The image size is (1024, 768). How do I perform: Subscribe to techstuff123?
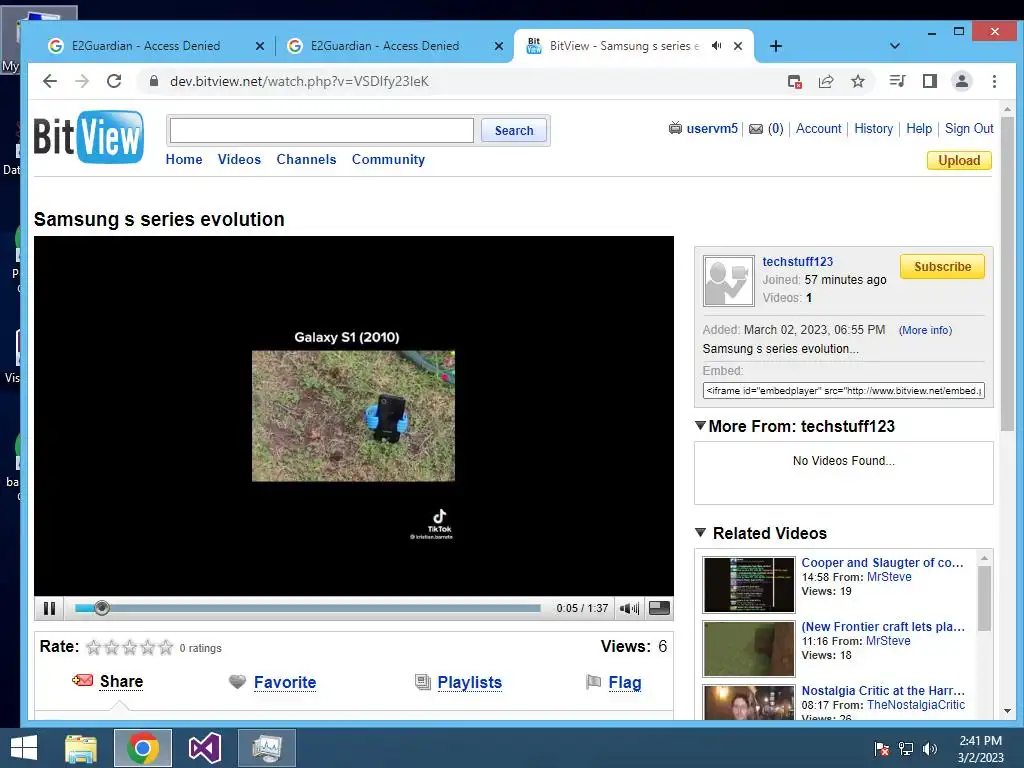[x=942, y=266]
